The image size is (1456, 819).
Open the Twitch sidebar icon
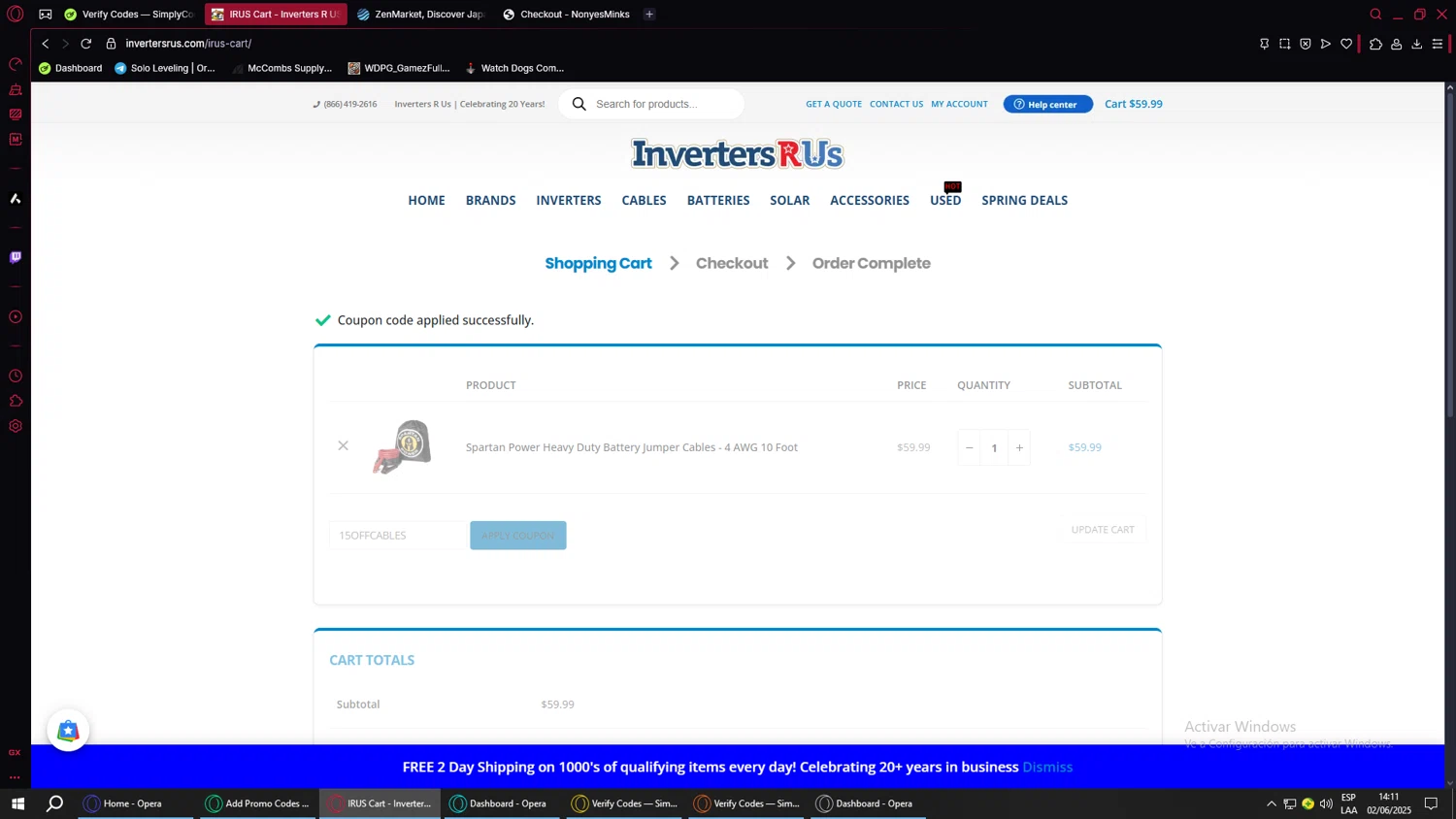(15, 257)
